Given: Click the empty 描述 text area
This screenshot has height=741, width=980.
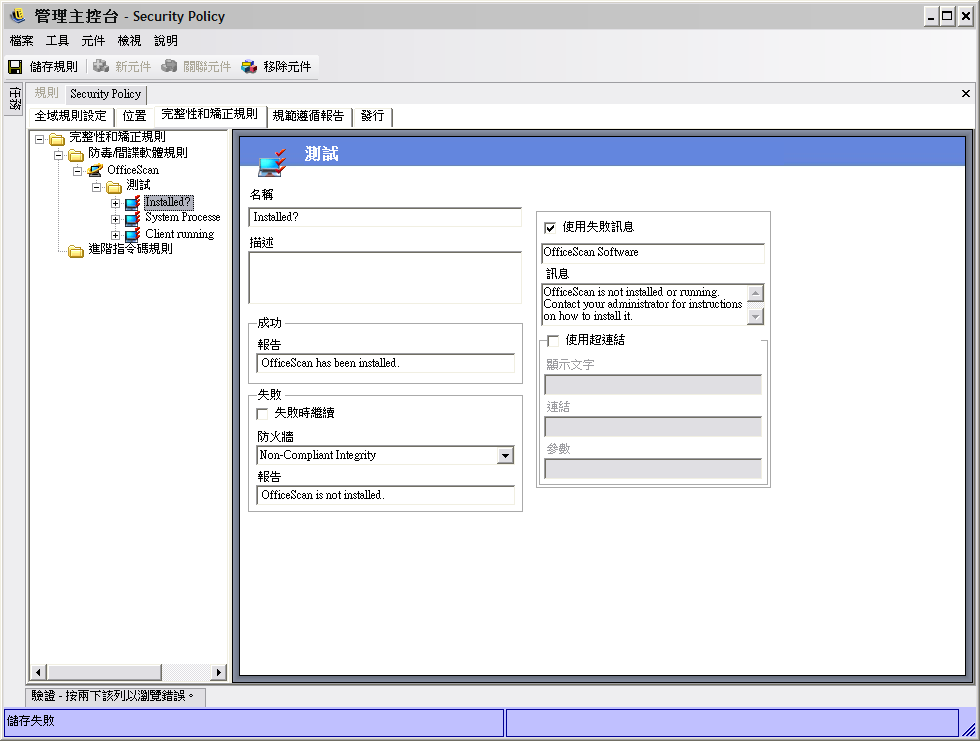Looking at the screenshot, I should point(385,278).
